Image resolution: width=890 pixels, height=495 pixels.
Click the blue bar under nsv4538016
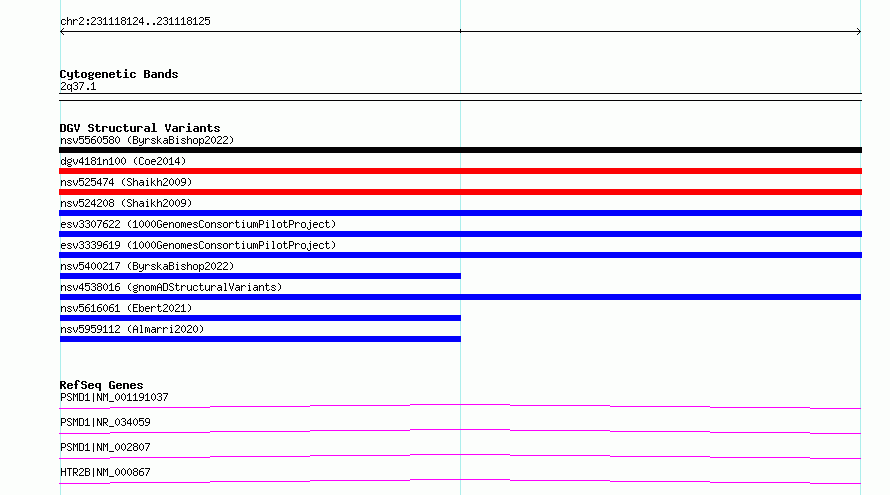(x=460, y=297)
